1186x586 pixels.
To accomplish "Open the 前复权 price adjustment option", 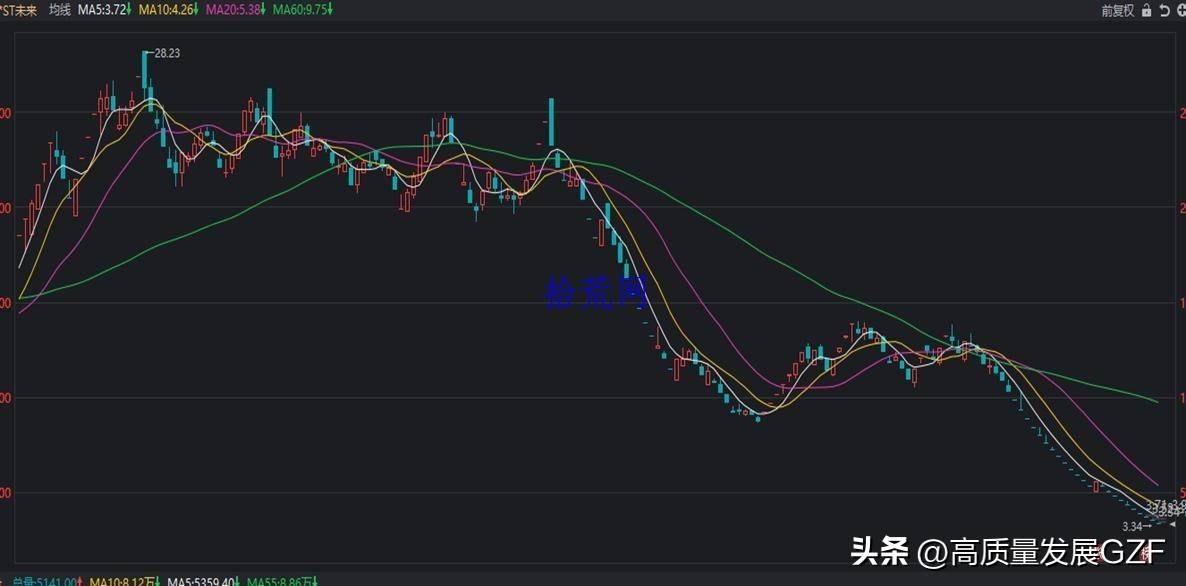I will [1117, 10].
